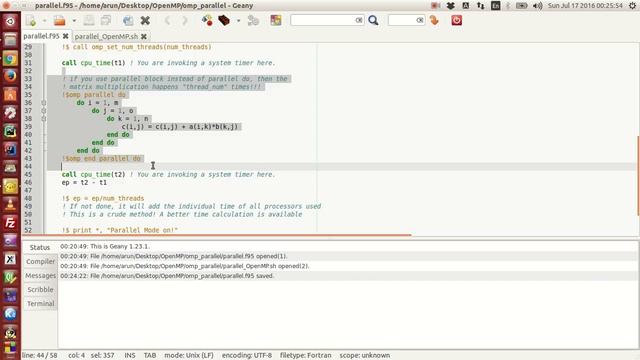This screenshot has height=360, width=640.
Task: Open the network indicator in top panel
Action: 480,6
